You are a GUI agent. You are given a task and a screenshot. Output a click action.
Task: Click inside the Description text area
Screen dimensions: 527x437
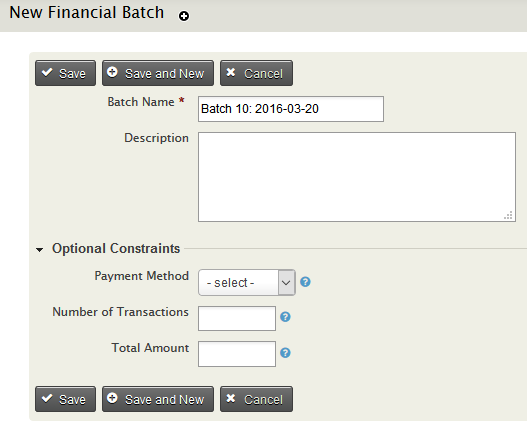point(357,177)
